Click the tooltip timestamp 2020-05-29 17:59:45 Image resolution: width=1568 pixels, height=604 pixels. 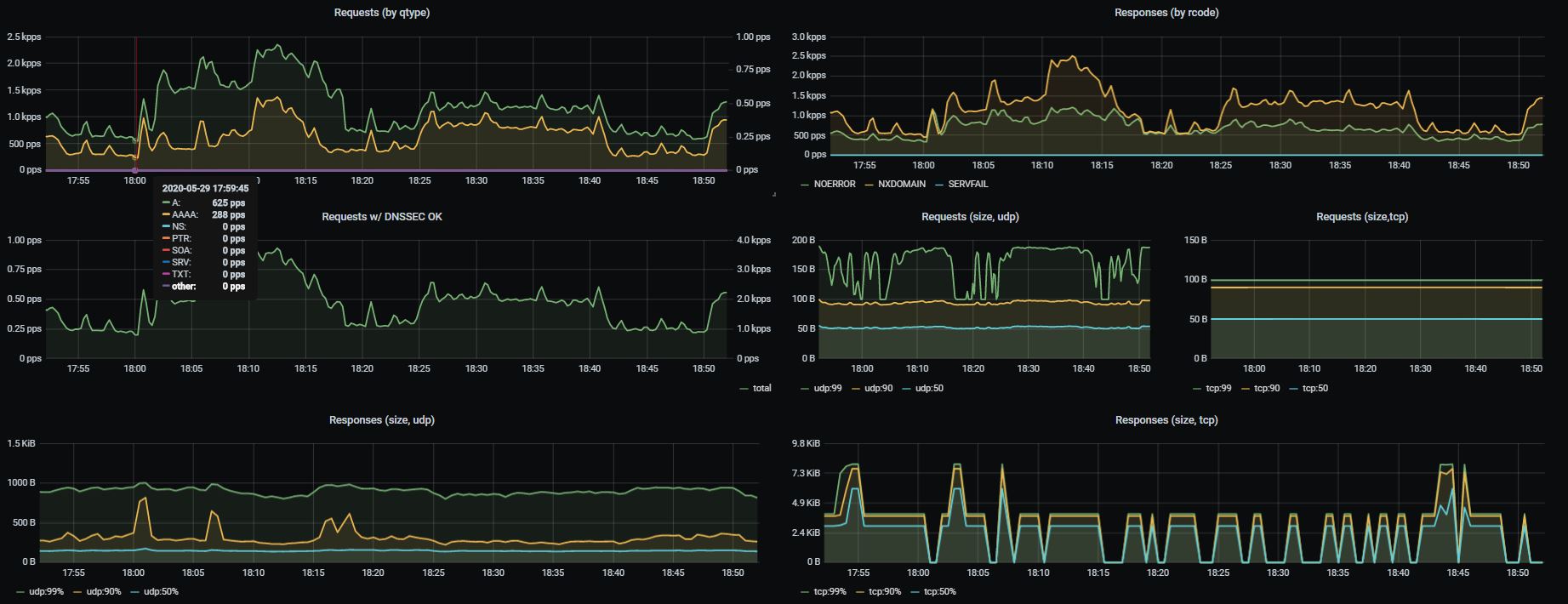click(205, 189)
